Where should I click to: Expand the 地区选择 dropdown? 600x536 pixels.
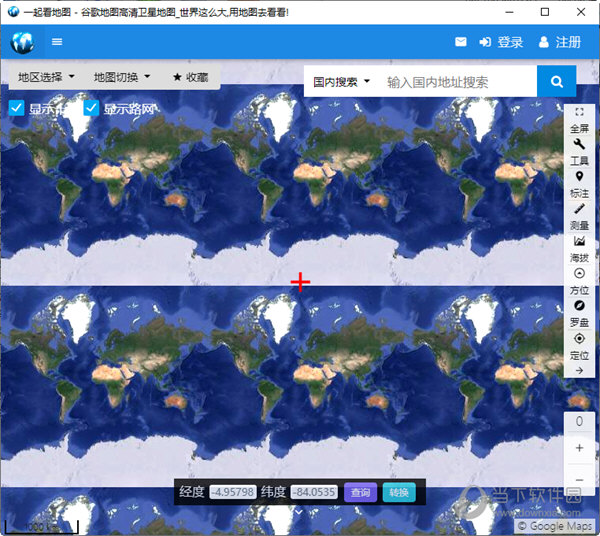46,77
